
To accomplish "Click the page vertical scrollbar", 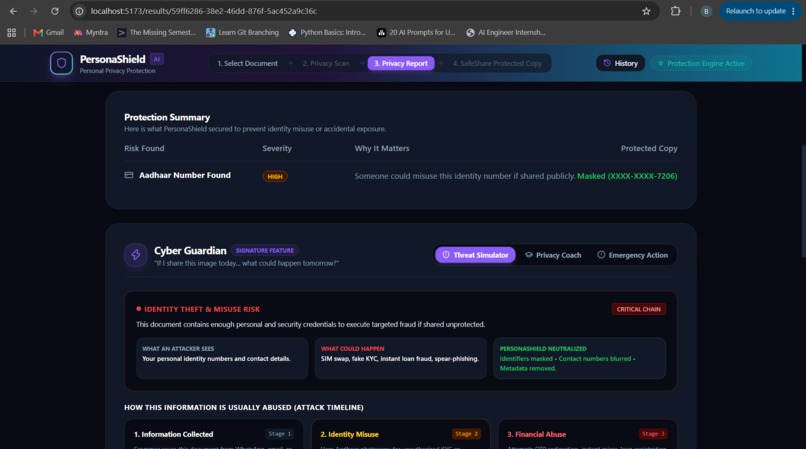I will (x=803, y=201).
